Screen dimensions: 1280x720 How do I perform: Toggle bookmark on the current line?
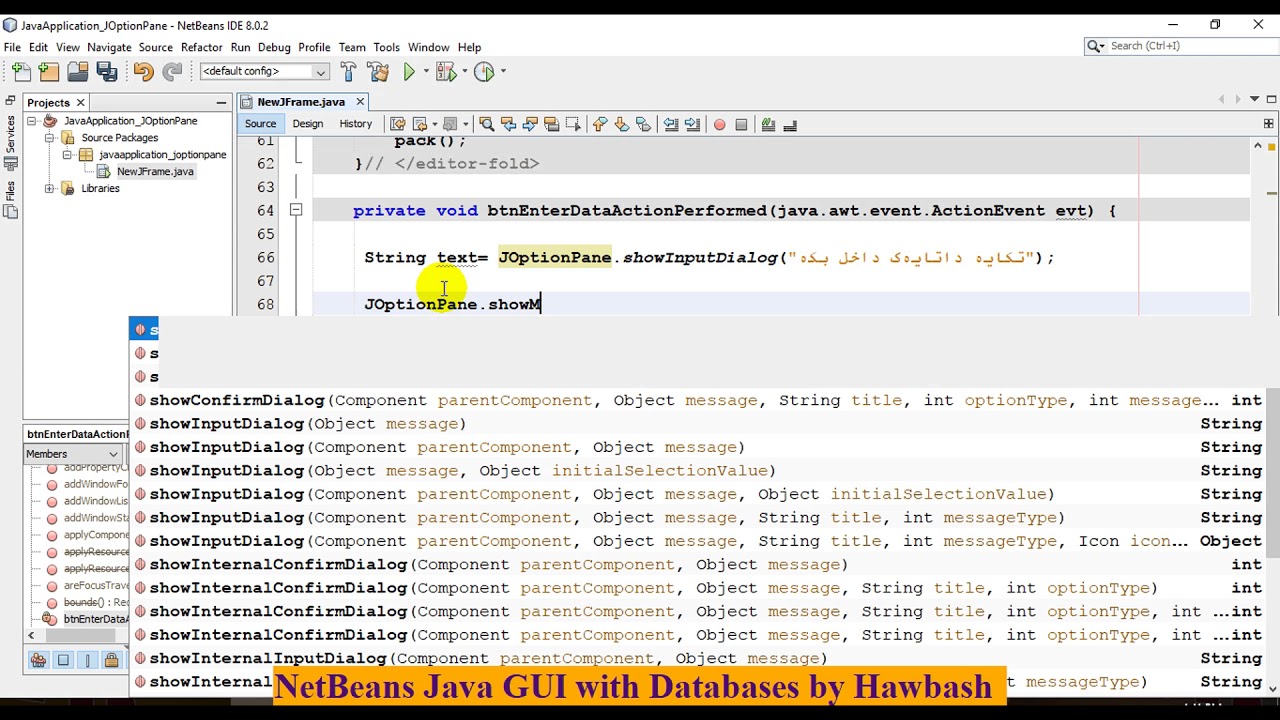coord(643,125)
